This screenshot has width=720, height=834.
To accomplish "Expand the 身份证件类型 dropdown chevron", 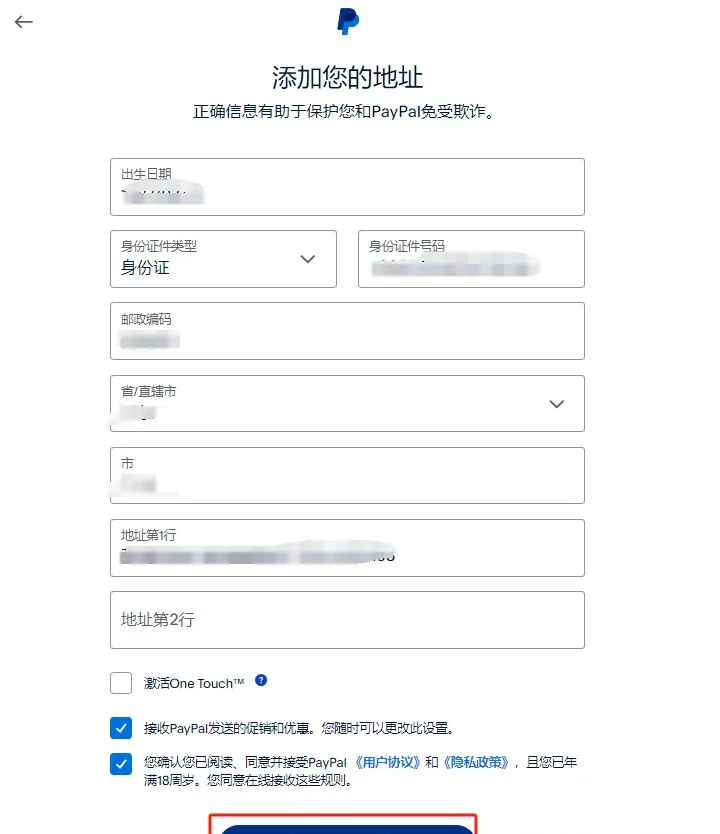I will click(x=308, y=259).
